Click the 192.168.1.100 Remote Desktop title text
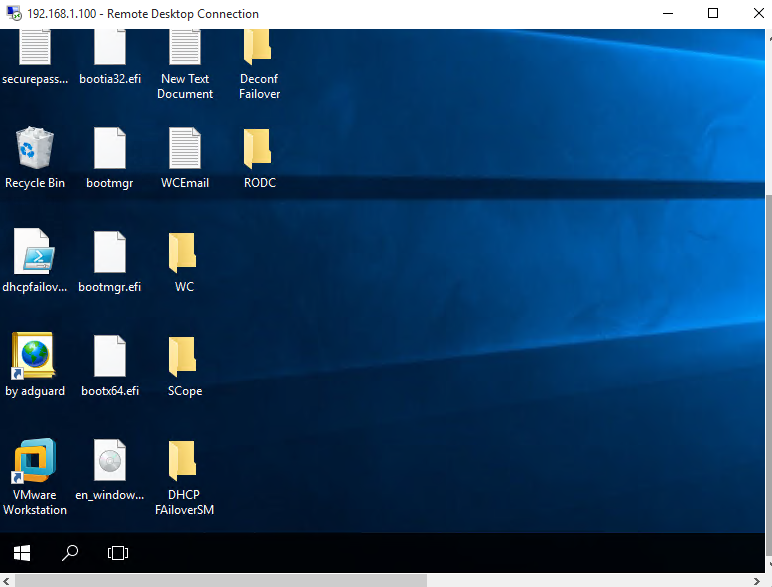 [x=143, y=14]
